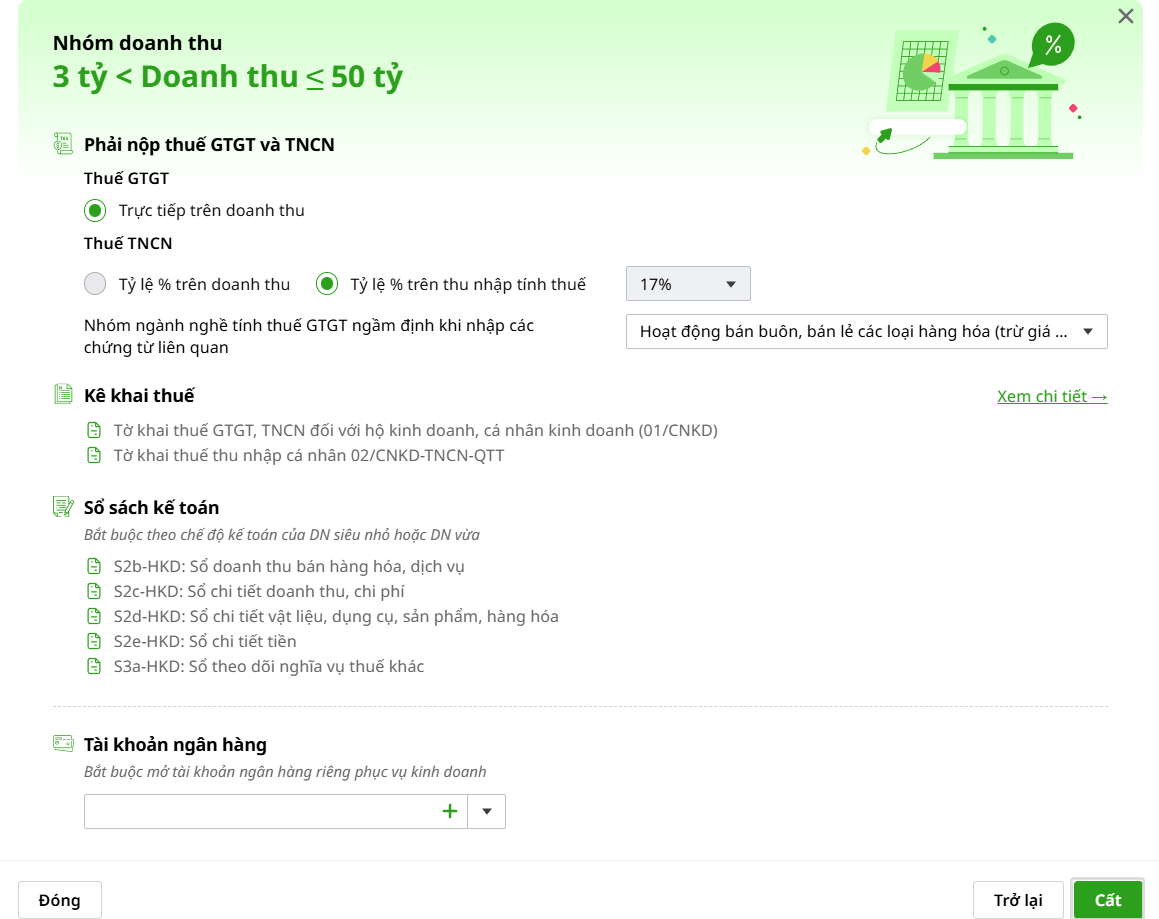
Task: Click the Kê khai thuế section icon
Action: [63, 395]
